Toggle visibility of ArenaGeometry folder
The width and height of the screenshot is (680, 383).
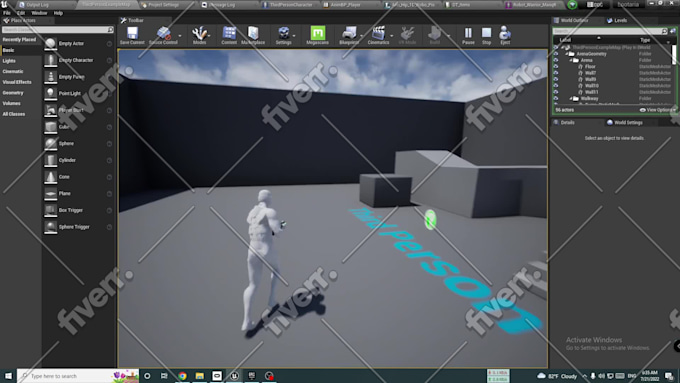[556, 54]
